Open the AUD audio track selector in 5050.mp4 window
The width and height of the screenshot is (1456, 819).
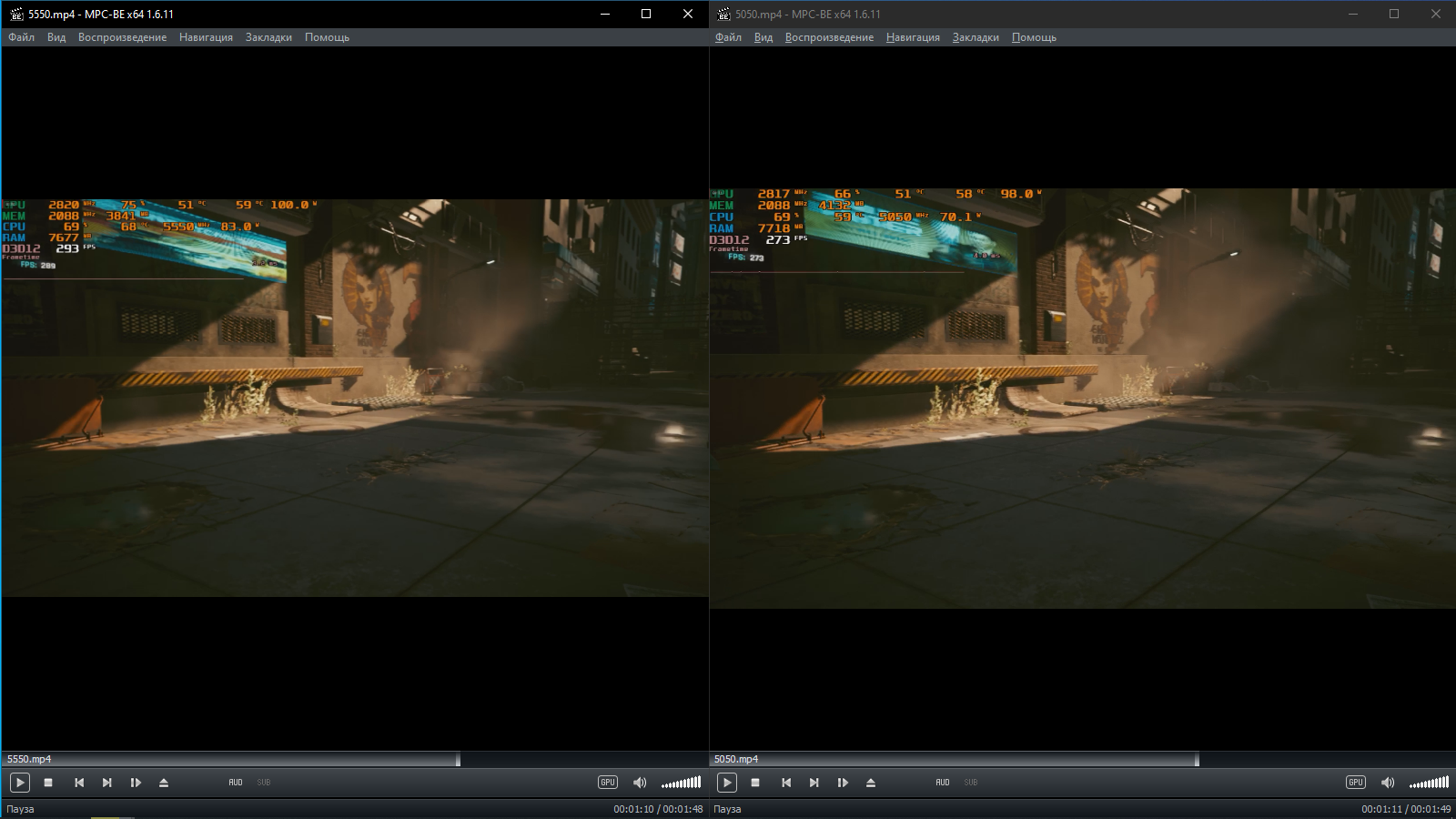click(943, 783)
